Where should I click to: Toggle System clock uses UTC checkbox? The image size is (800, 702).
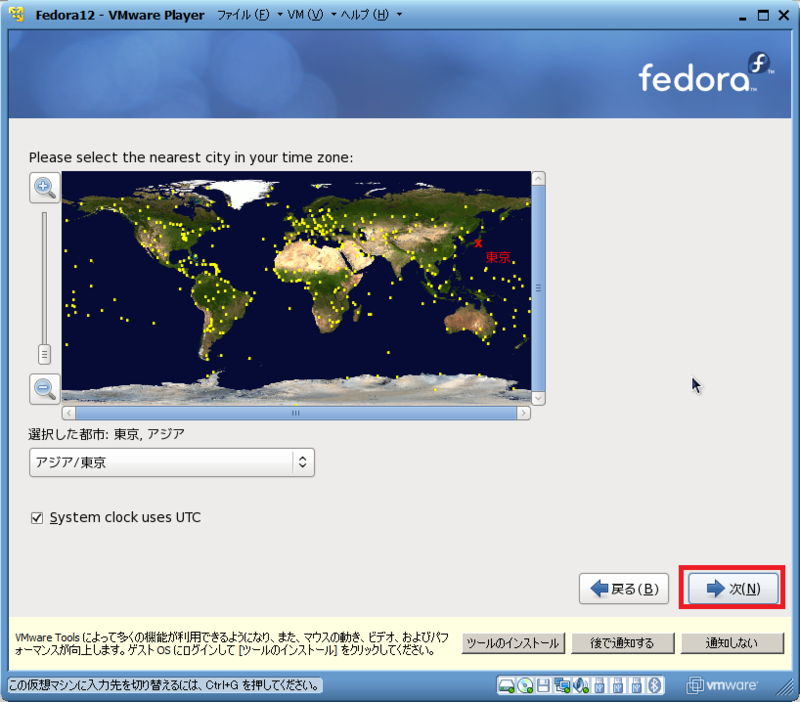coord(37,518)
